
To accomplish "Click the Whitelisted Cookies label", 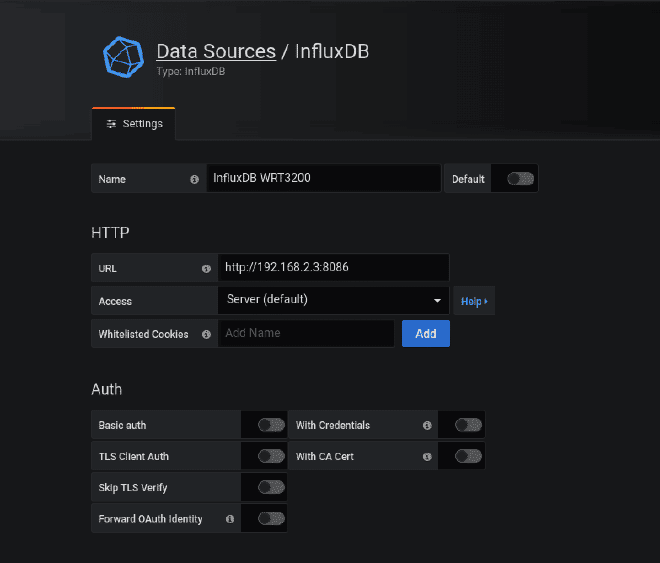I will (144, 334).
